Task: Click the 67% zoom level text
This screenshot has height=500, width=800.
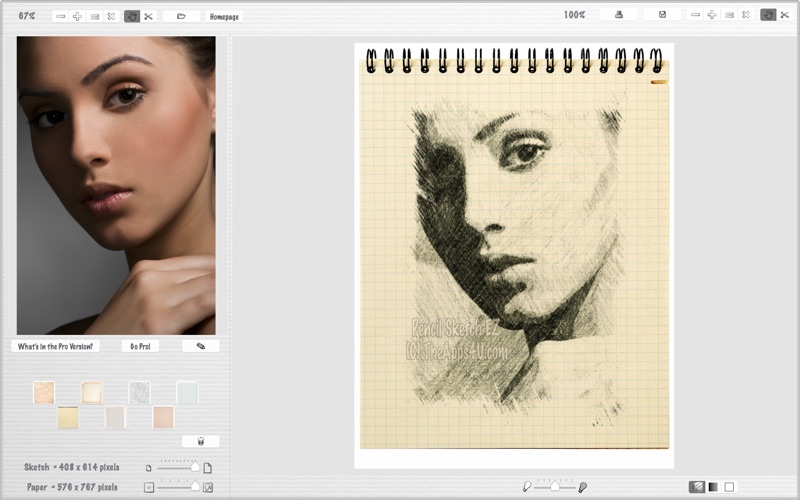Action: [27, 16]
